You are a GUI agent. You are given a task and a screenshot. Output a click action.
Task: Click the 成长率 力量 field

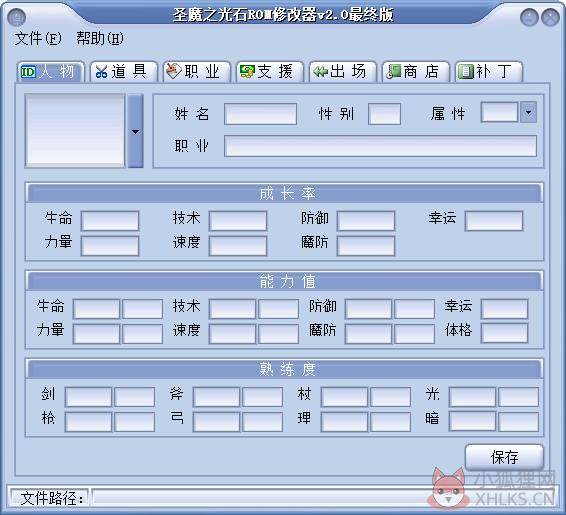tap(110, 246)
